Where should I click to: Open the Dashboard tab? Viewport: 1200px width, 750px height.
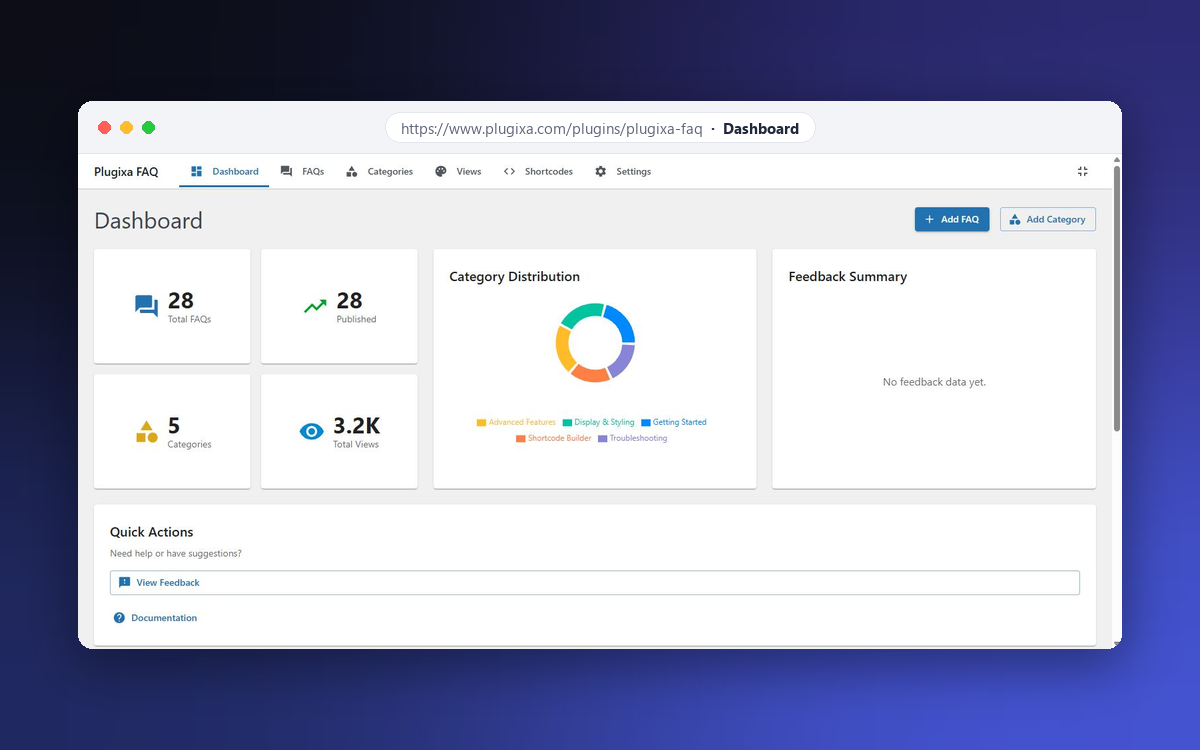coord(224,171)
